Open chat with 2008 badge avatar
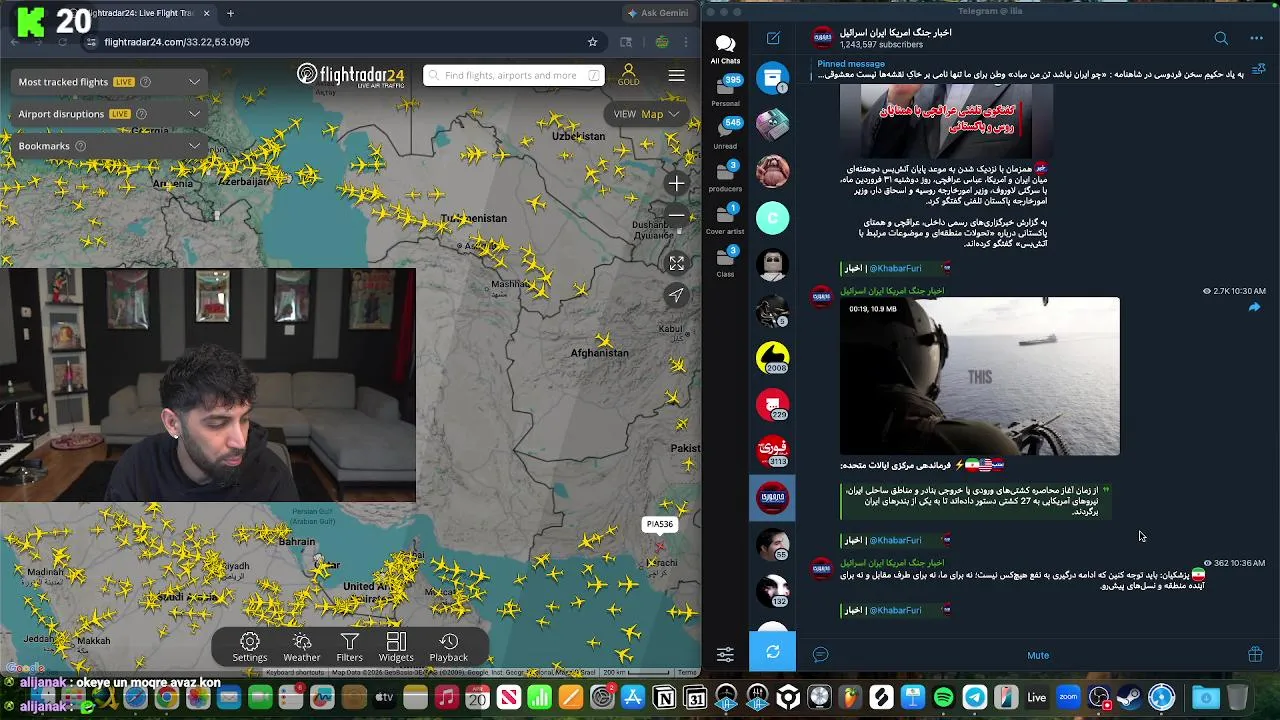This screenshot has height=720, width=1280. (773, 358)
